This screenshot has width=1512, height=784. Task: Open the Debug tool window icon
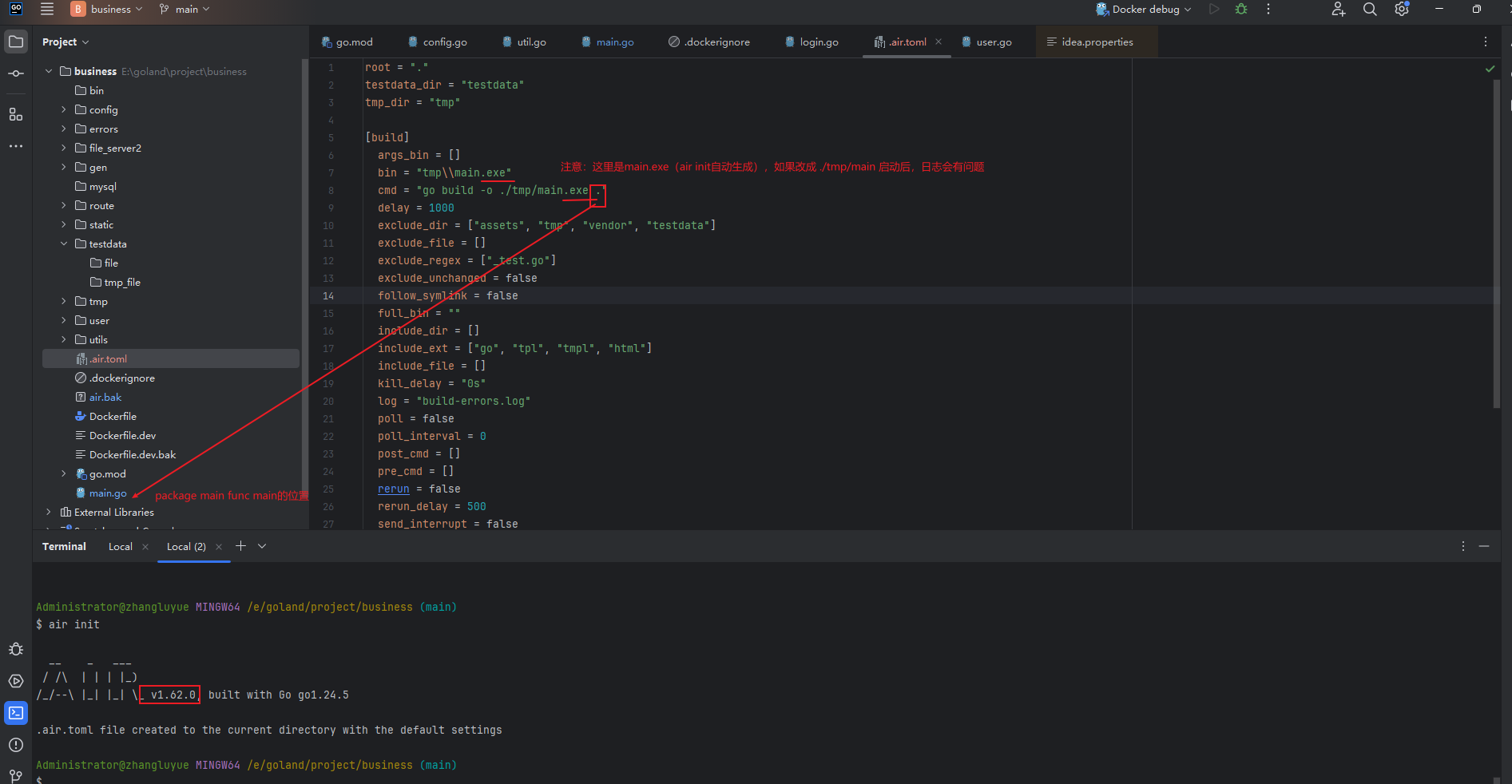(x=16, y=649)
